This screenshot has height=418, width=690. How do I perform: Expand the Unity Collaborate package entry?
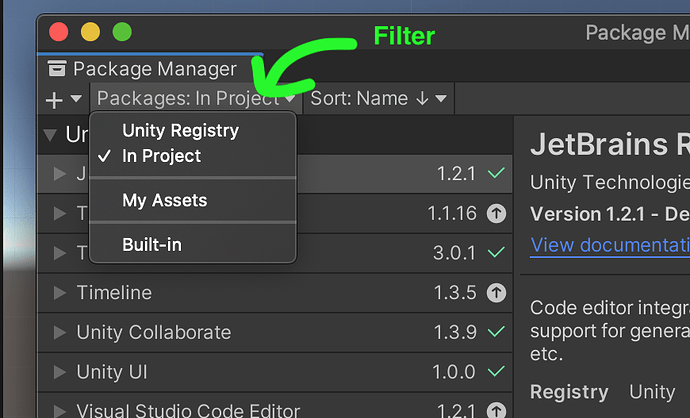coord(60,333)
